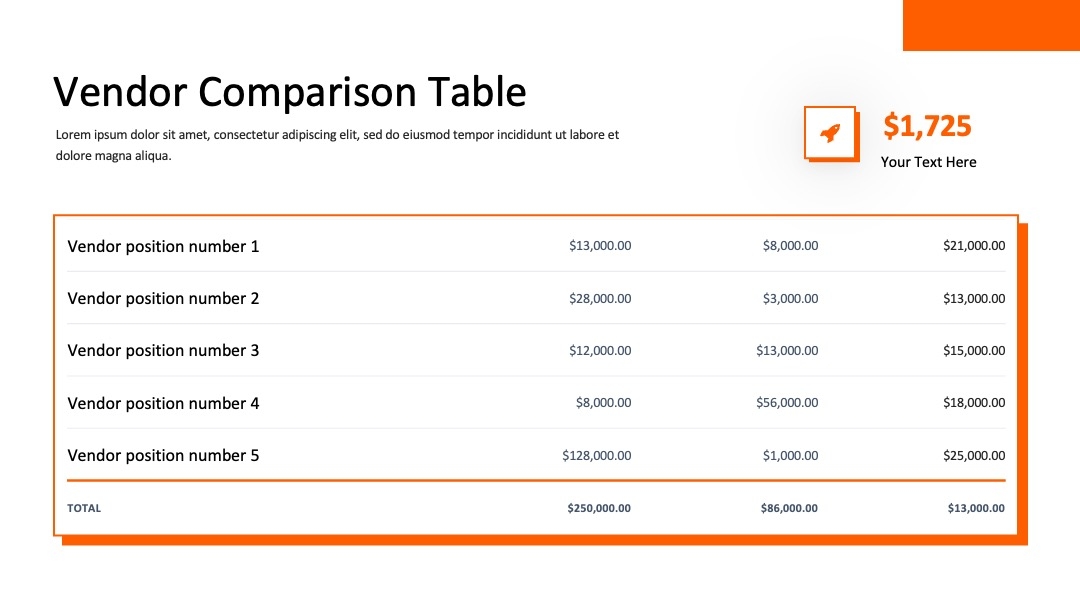
Task: Click the $86,000.00 total cell
Action: 789,508
